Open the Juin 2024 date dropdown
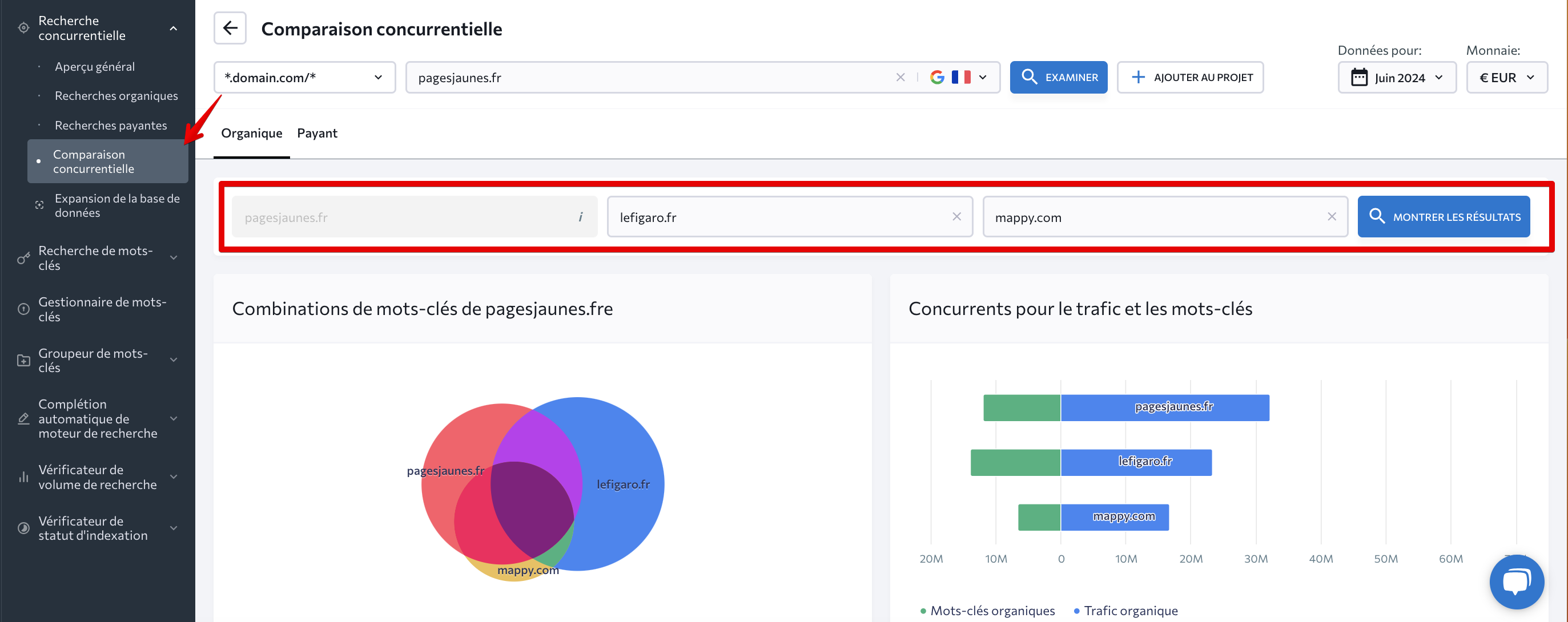The height and width of the screenshot is (622, 1568). [x=1397, y=77]
